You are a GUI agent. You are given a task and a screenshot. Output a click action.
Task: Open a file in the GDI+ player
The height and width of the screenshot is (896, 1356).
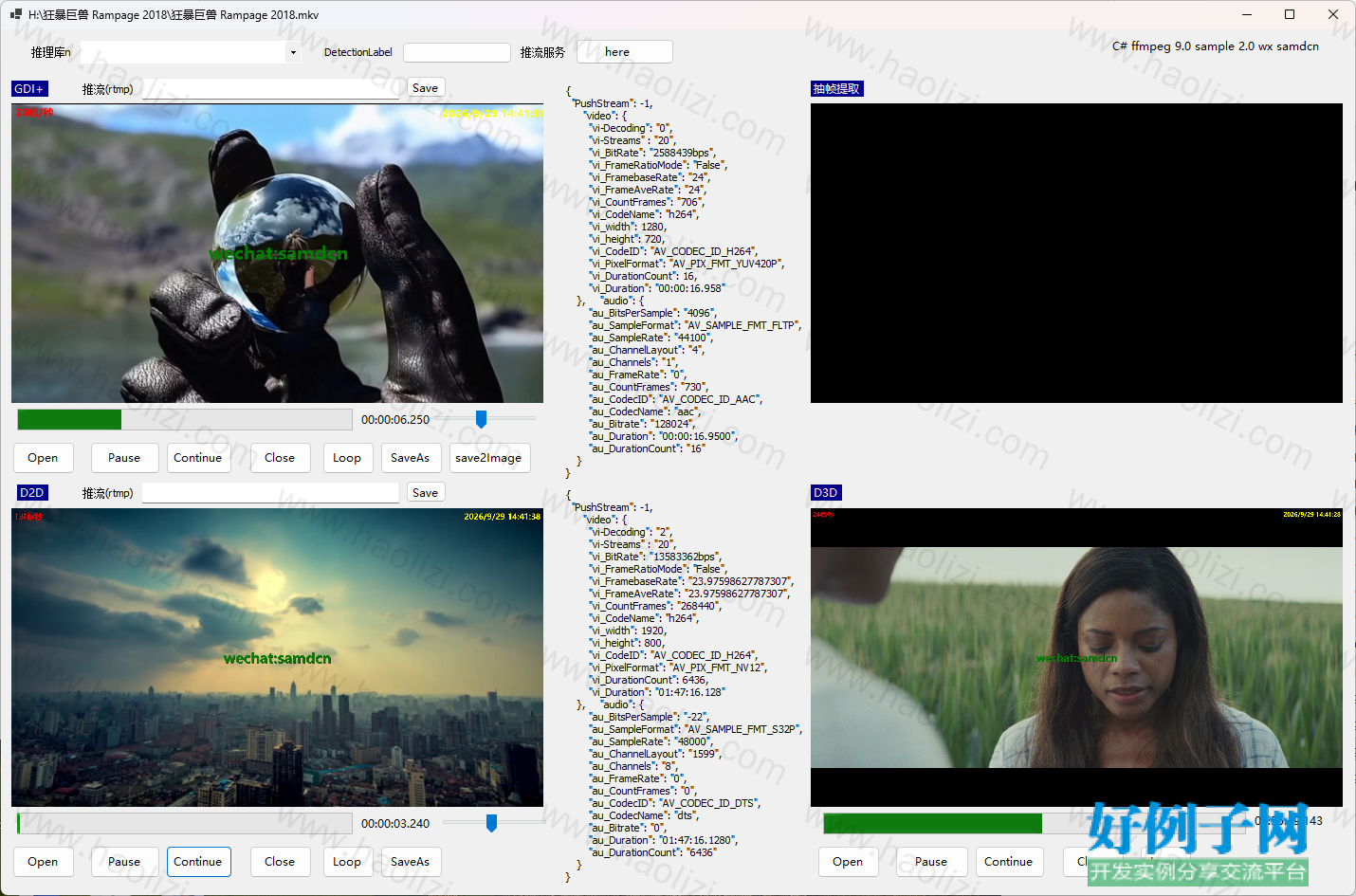pos(43,458)
